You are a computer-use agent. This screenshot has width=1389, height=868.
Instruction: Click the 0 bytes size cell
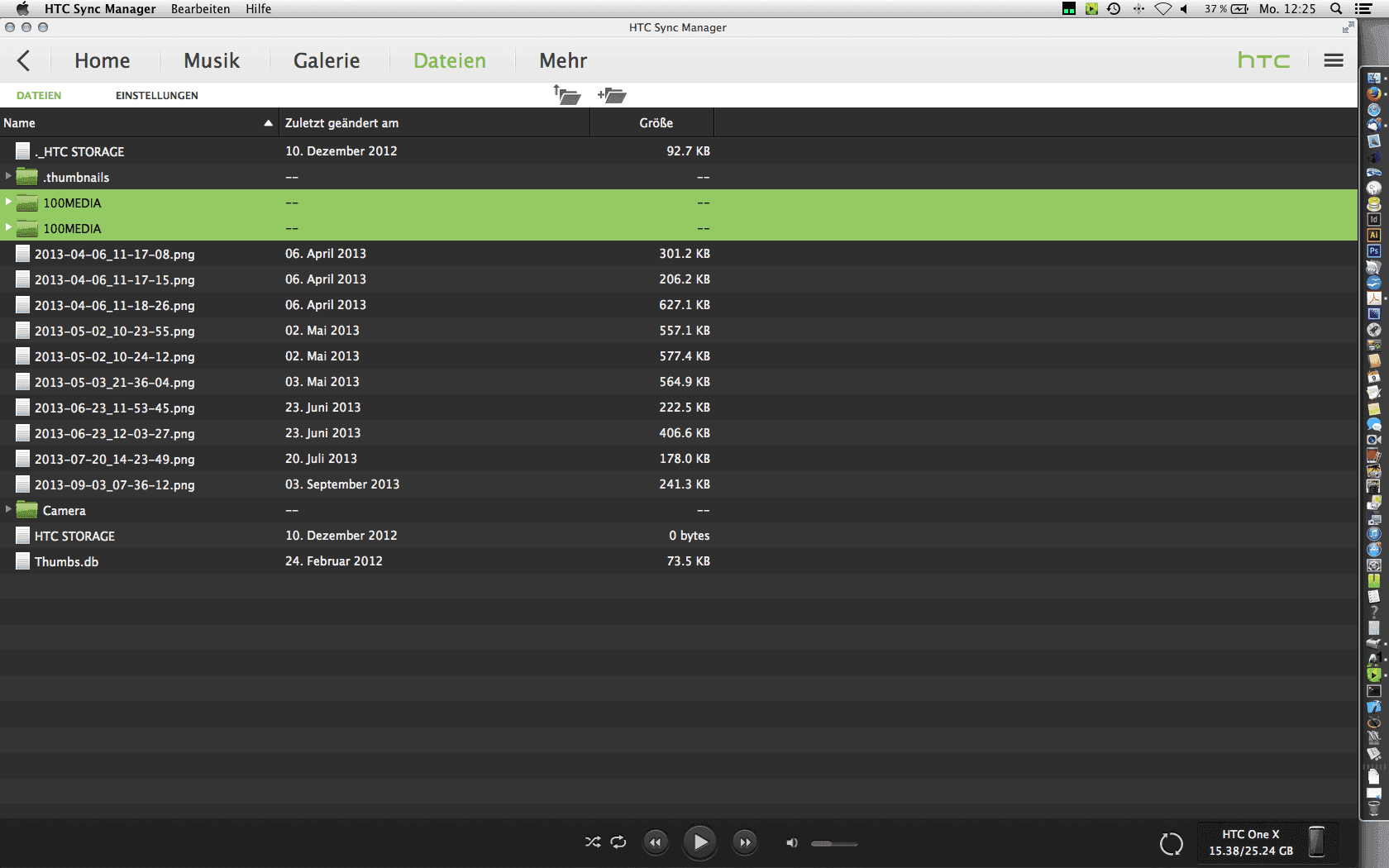coord(690,536)
